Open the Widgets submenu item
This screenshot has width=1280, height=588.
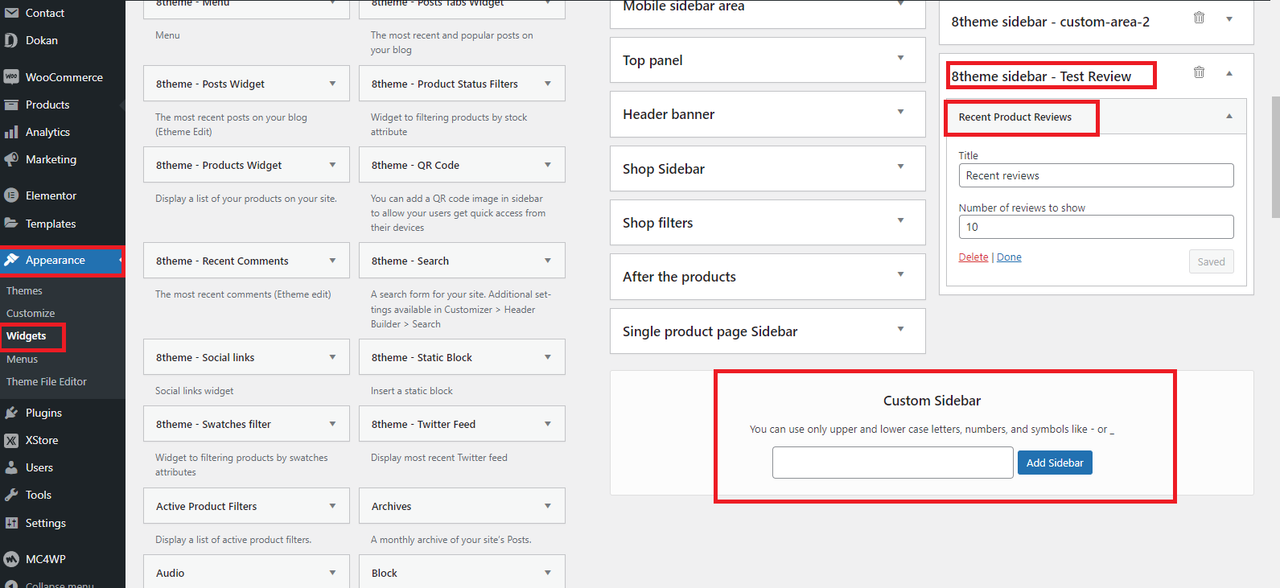26,336
